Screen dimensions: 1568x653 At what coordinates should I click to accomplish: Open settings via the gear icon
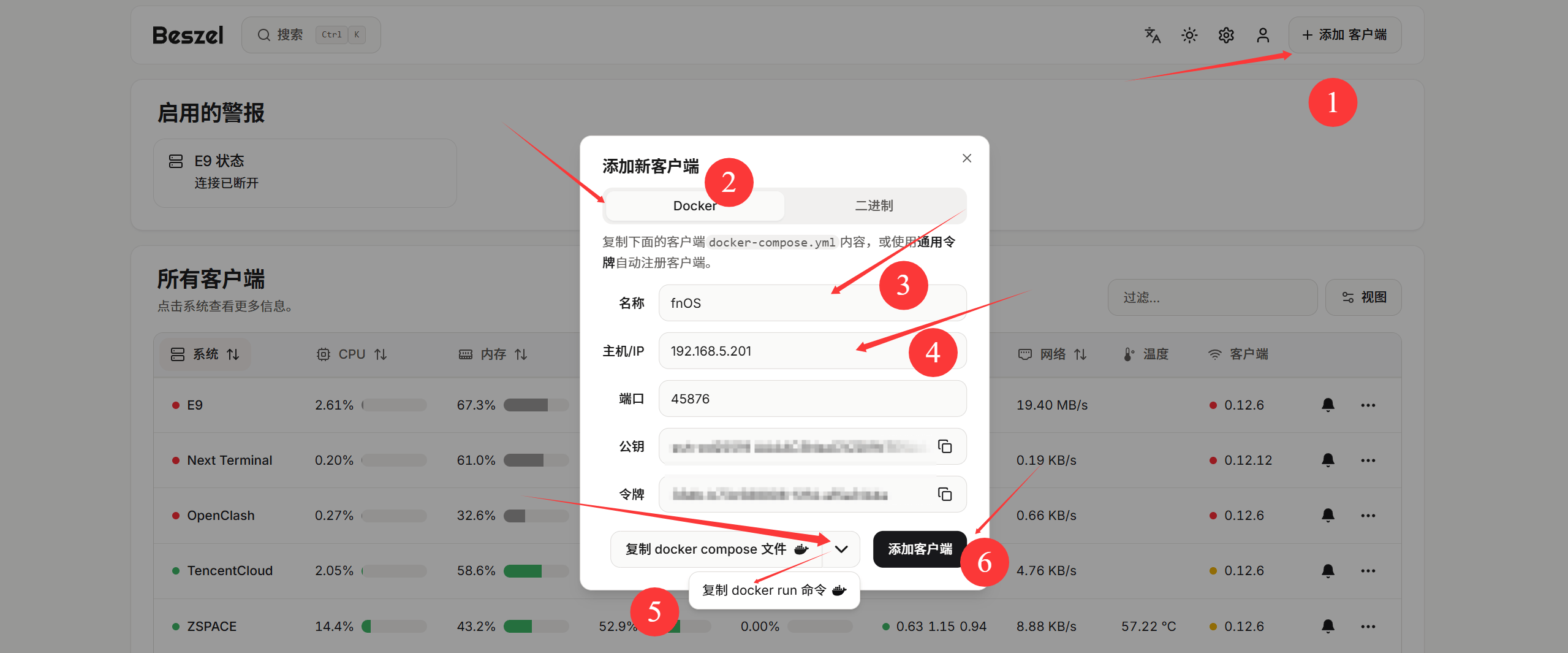click(1226, 36)
